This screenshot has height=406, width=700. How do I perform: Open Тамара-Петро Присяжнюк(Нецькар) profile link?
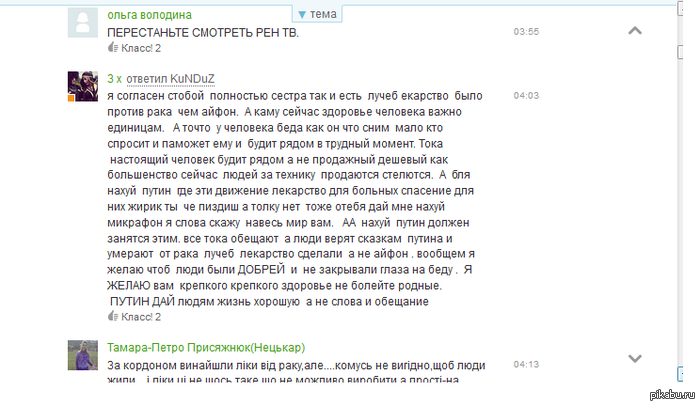tap(206, 347)
